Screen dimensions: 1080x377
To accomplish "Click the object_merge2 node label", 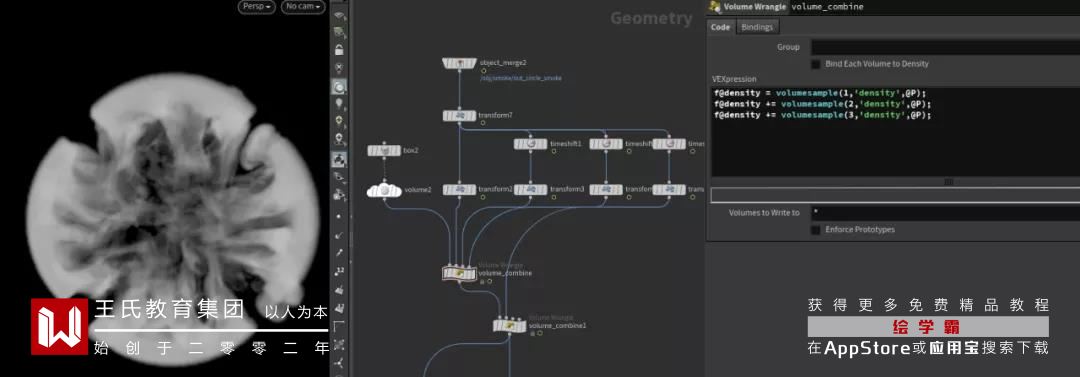I will click(x=503, y=63).
